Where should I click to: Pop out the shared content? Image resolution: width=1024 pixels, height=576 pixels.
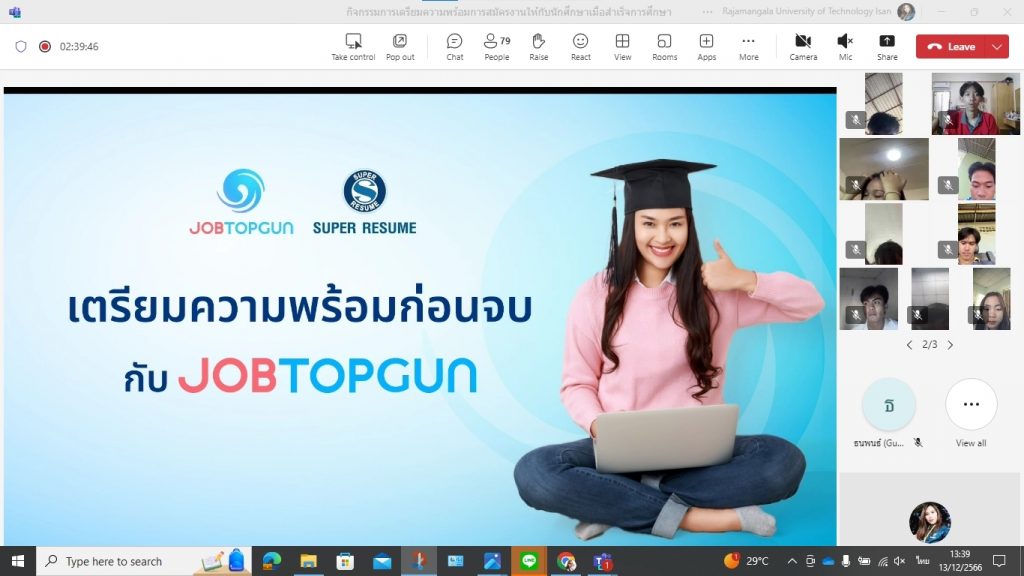[400, 46]
